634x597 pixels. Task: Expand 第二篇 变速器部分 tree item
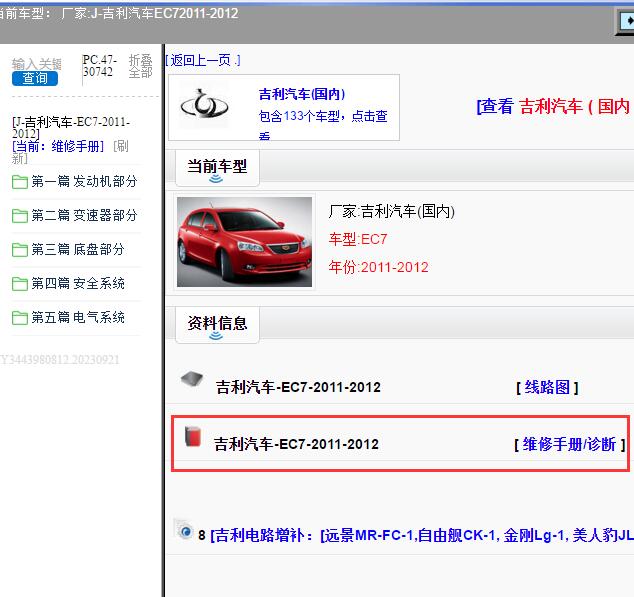point(84,215)
